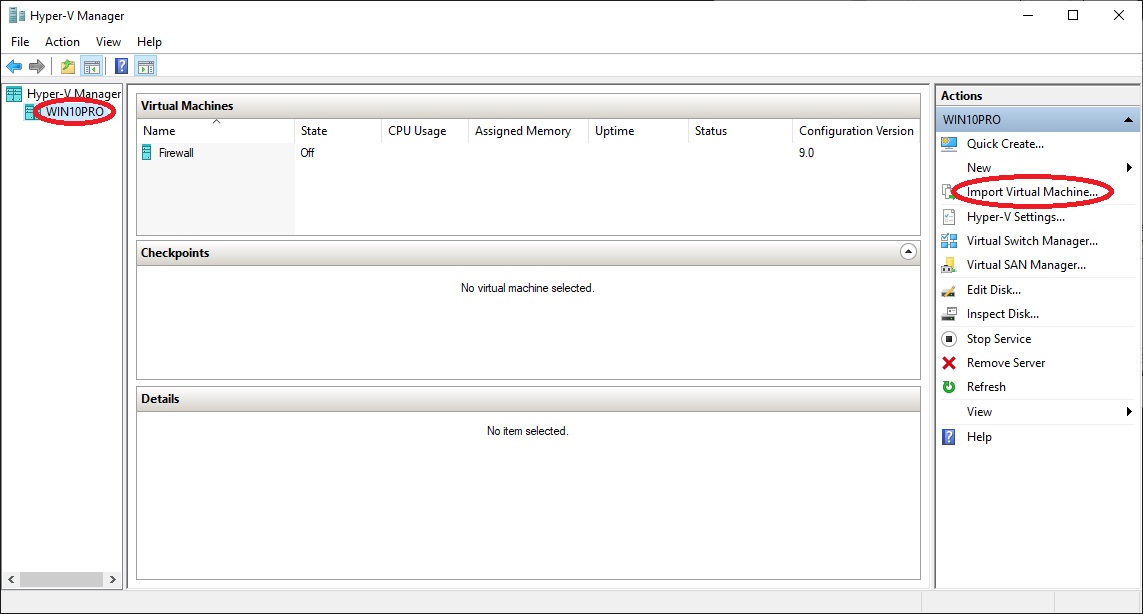Click the green Refresh icon
1143x614 pixels.
(949, 387)
